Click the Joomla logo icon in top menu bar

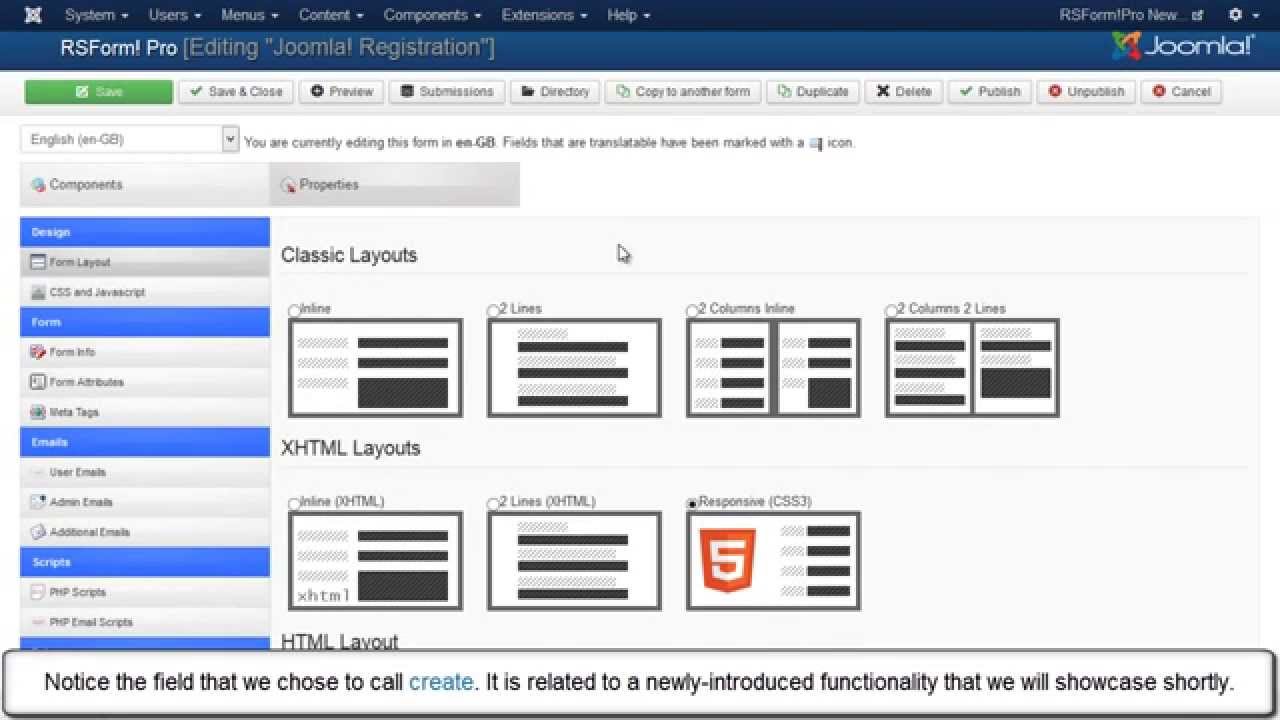tap(33, 15)
